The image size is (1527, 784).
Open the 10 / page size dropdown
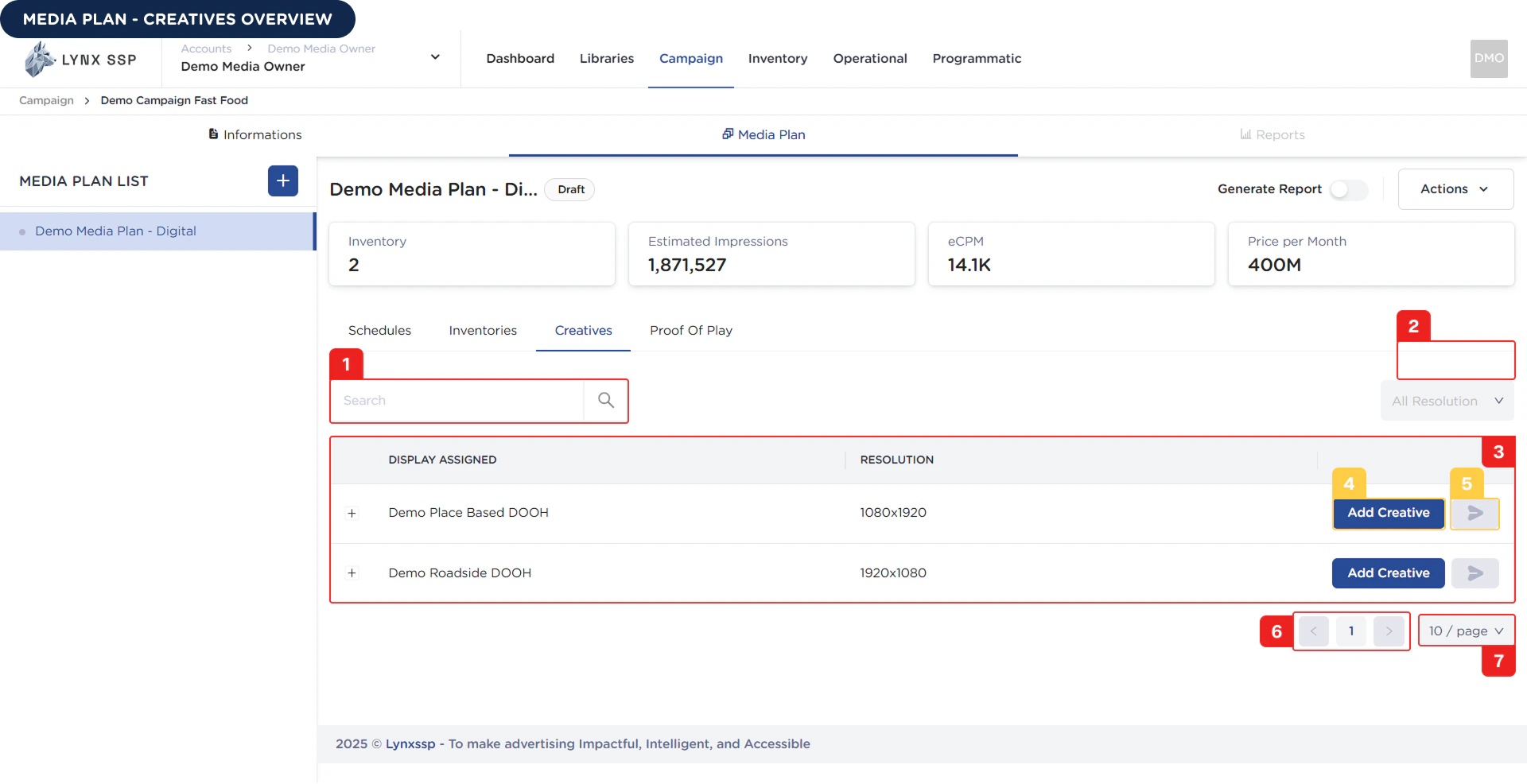pos(1466,631)
